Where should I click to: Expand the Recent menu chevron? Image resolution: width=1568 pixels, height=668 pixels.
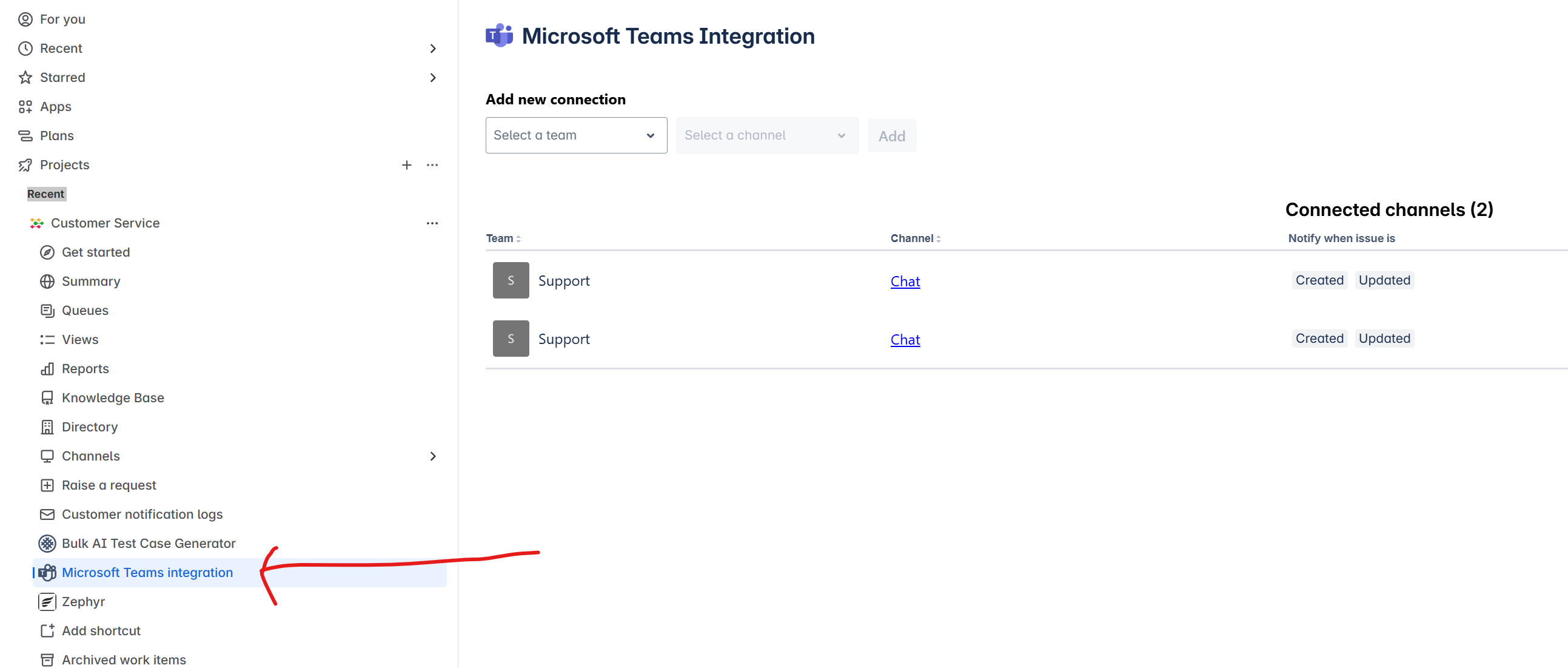coord(433,49)
